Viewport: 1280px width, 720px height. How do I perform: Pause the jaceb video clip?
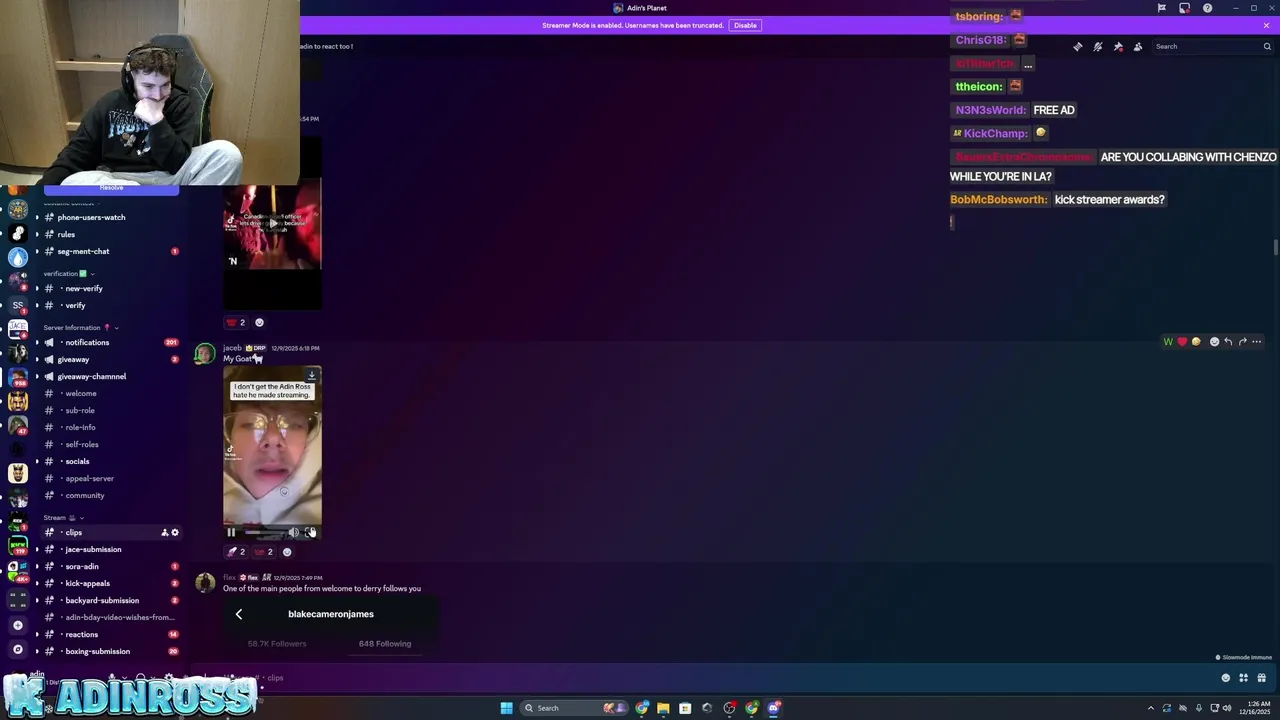(231, 532)
